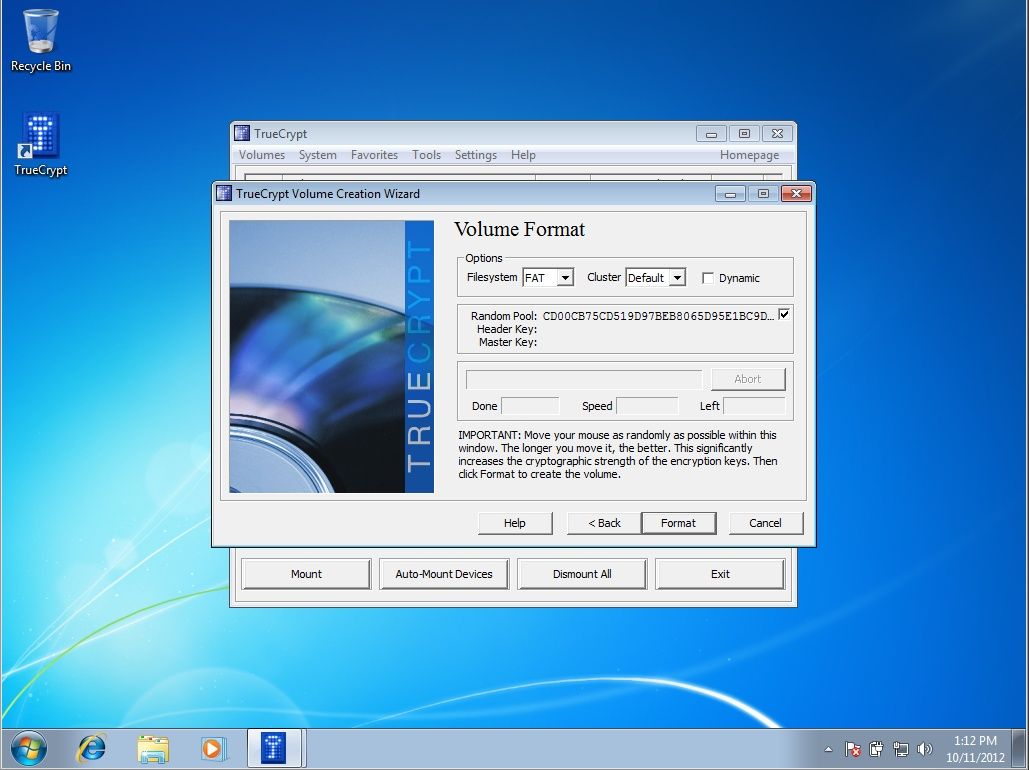The width and height of the screenshot is (1029, 770).
Task: Click the Master Key label
Action: point(507,342)
